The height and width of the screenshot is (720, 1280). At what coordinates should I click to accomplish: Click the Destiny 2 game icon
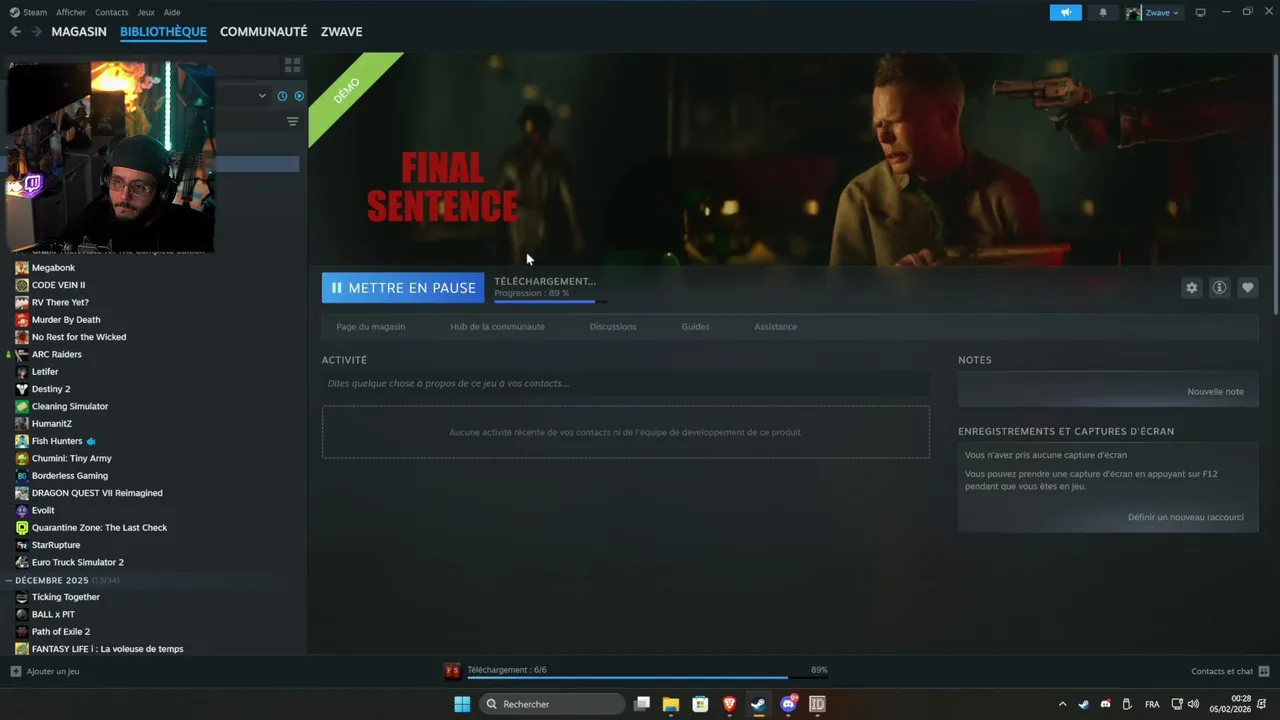(22, 389)
